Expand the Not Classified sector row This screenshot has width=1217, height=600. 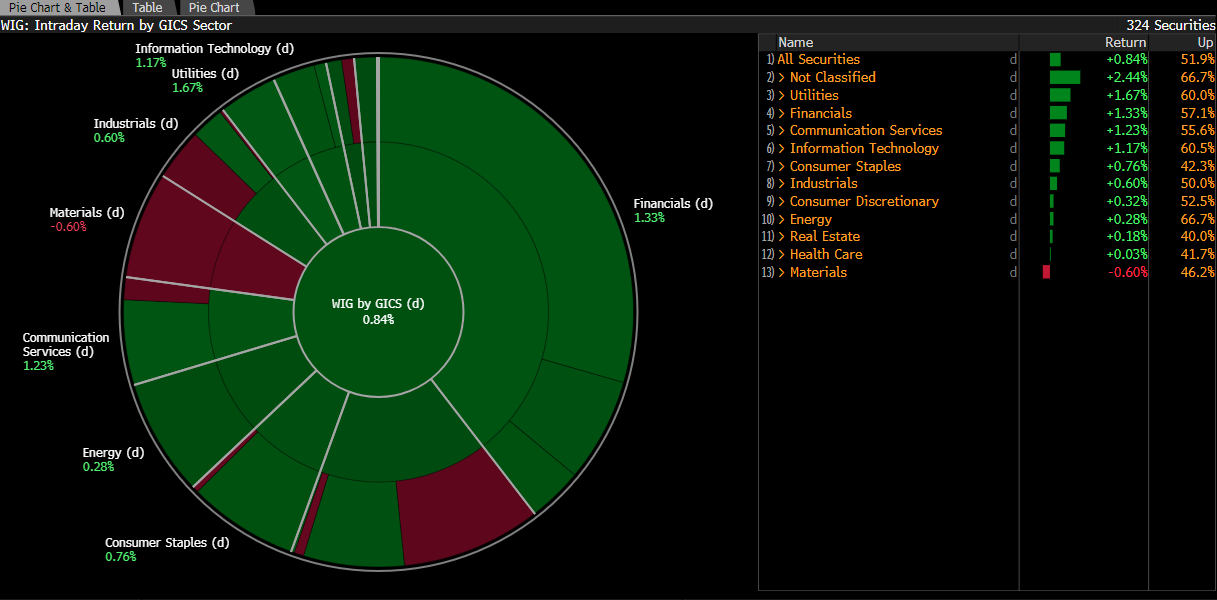point(832,77)
